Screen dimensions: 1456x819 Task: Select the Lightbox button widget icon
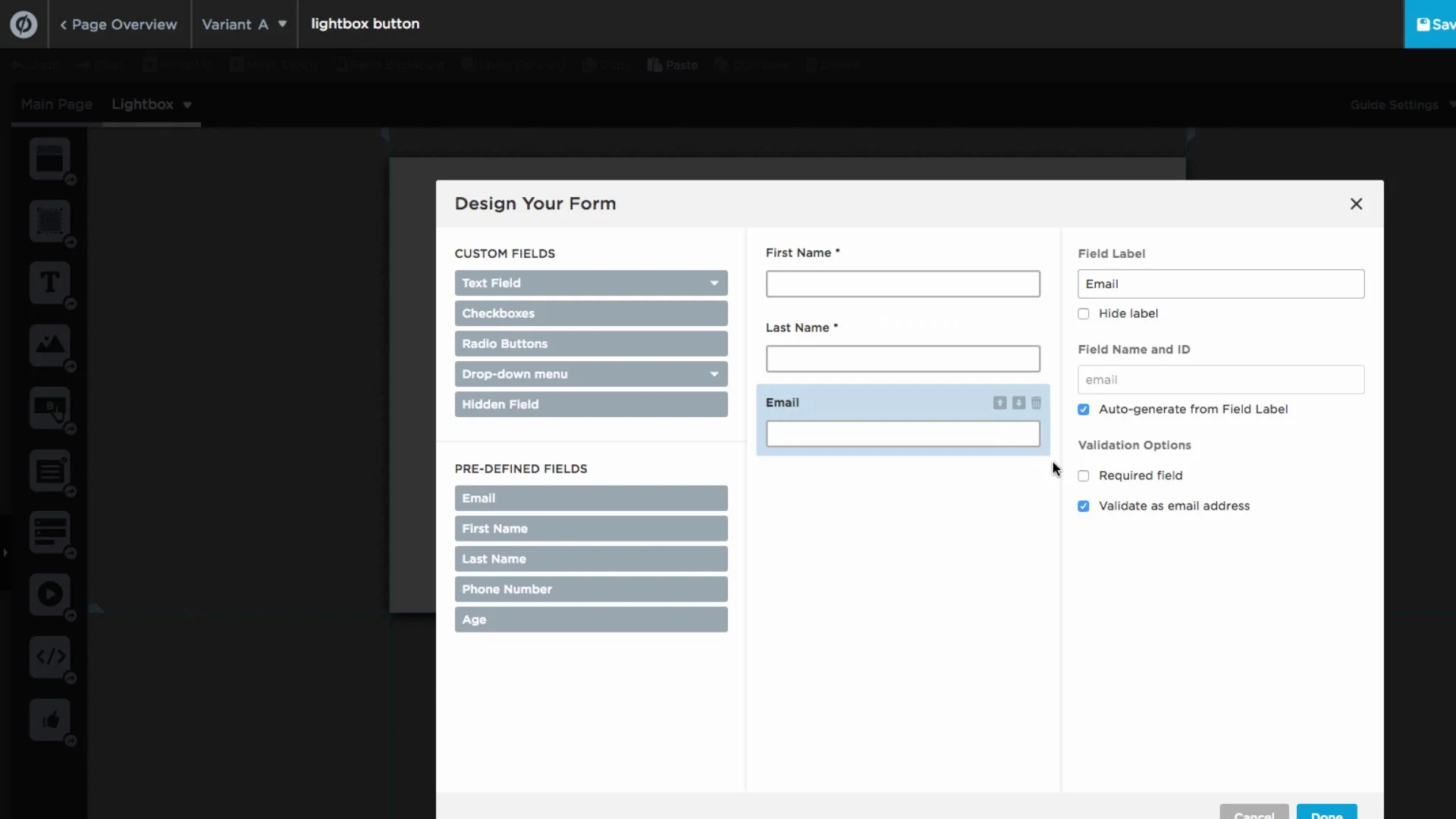(x=50, y=532)
